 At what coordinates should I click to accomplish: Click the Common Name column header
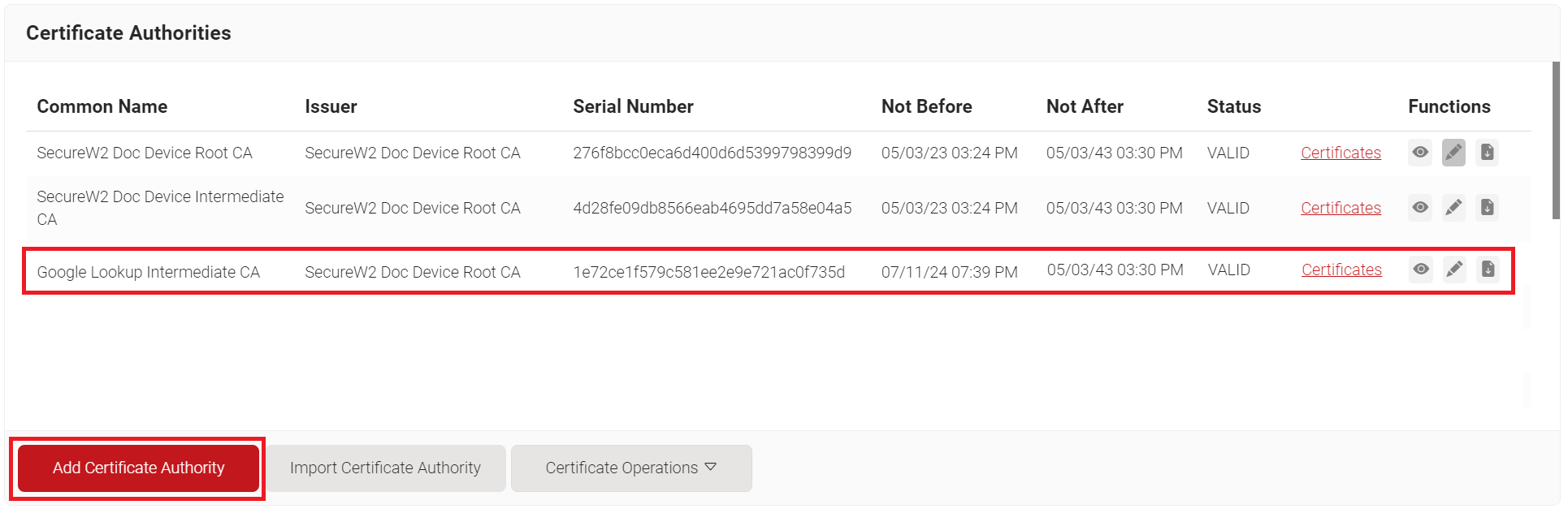102,106
